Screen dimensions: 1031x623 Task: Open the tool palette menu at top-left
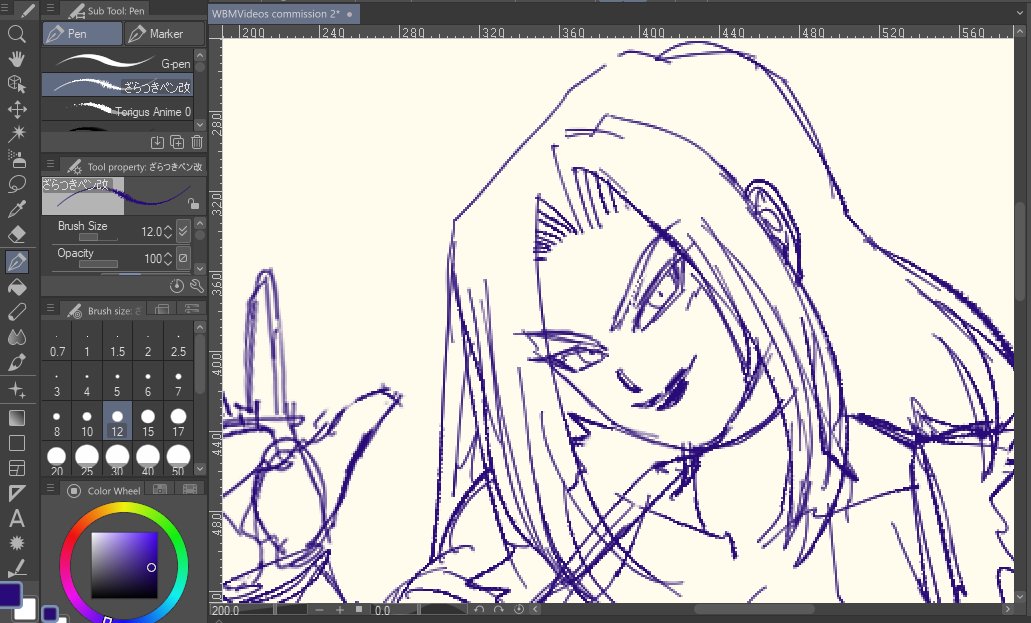5,9
